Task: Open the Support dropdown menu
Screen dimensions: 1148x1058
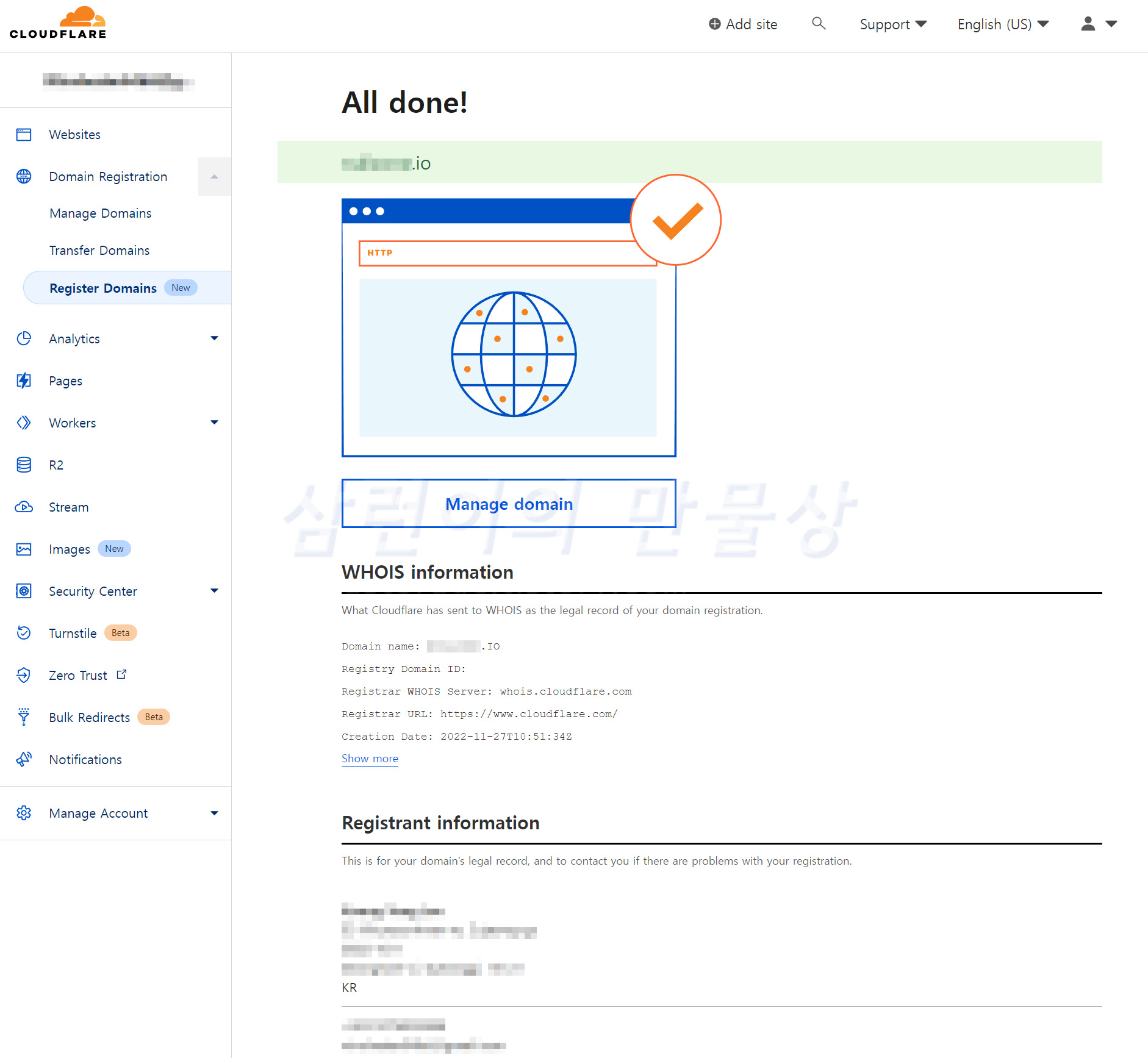Action: 893,24
